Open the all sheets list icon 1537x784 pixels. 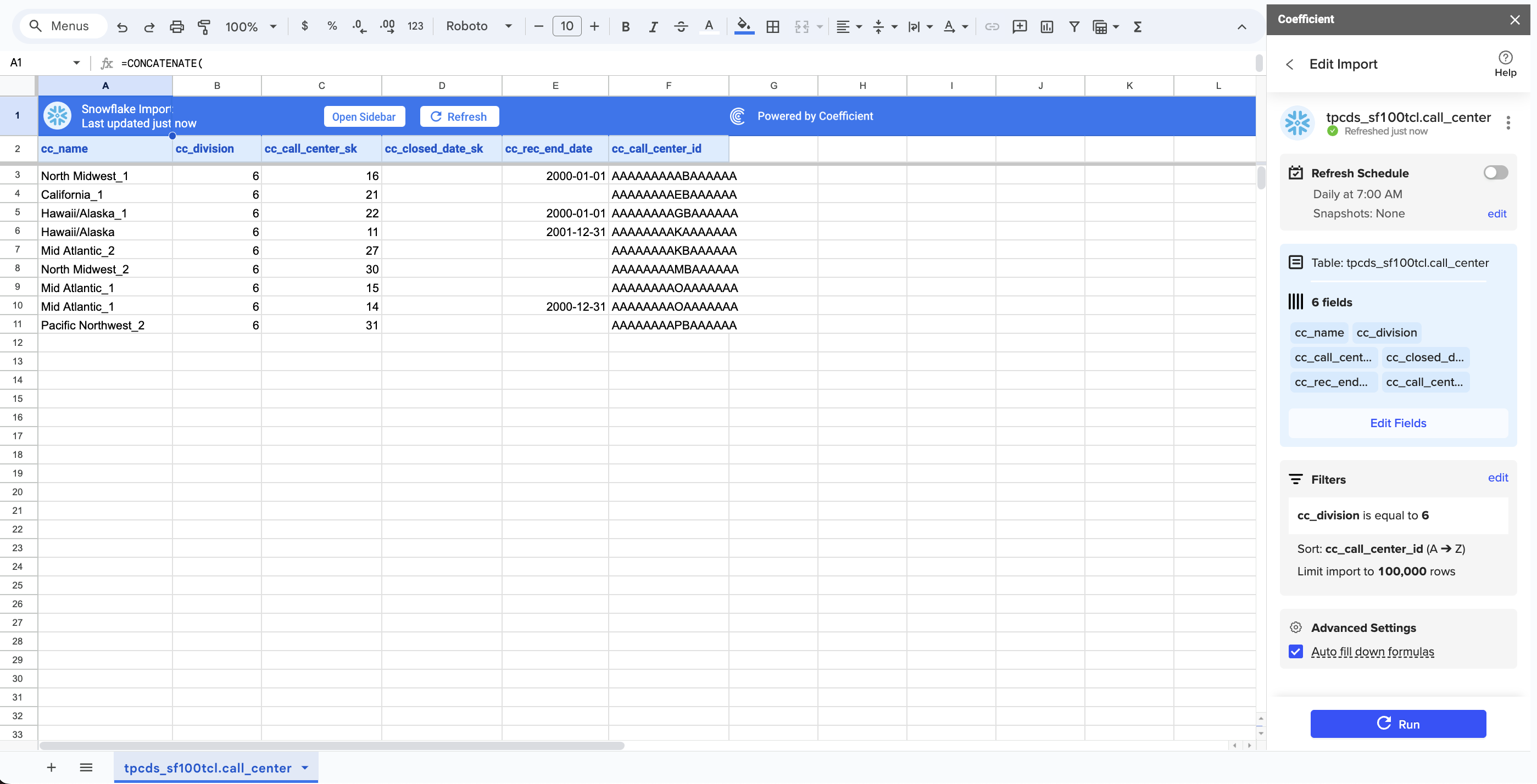coord(86,768)
